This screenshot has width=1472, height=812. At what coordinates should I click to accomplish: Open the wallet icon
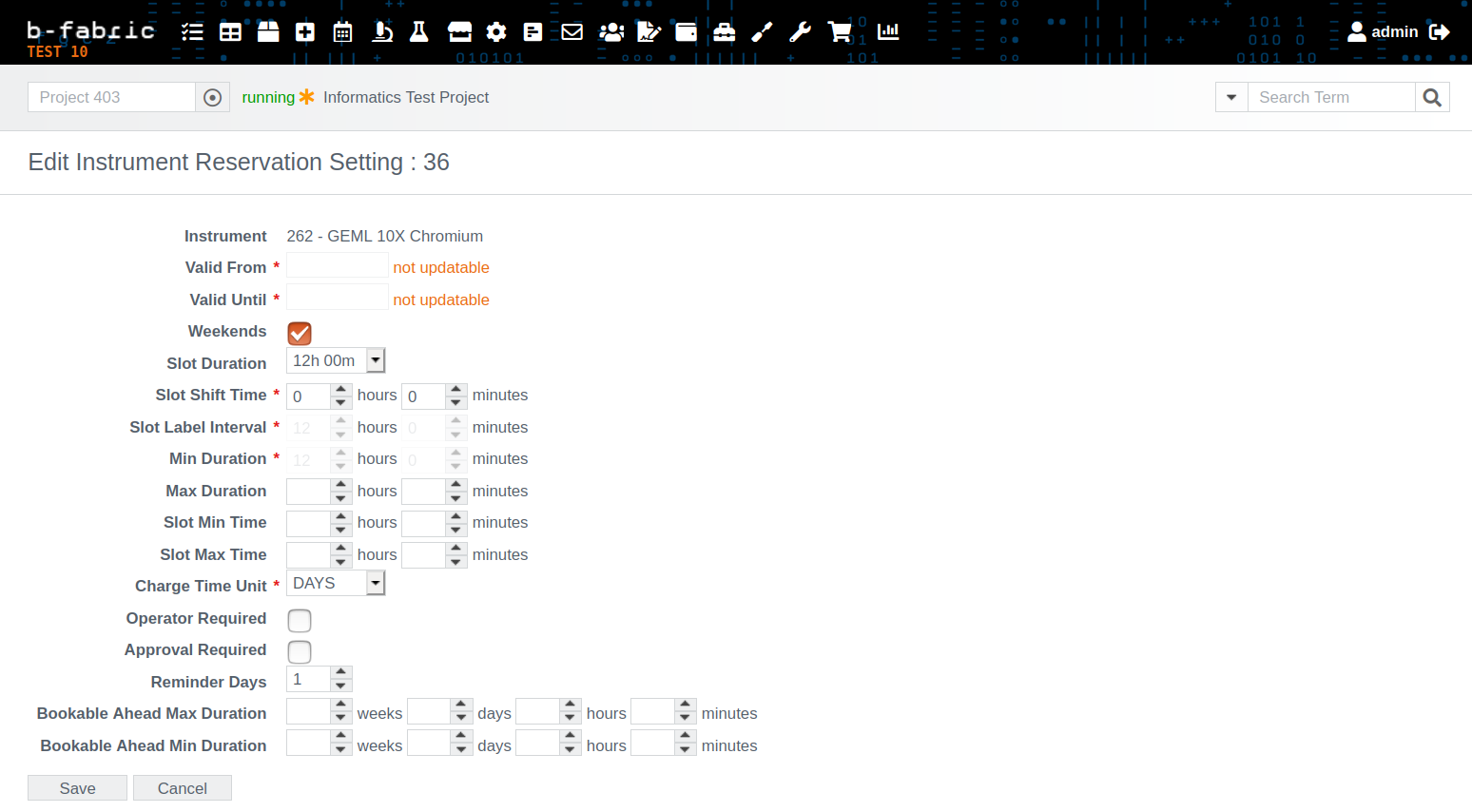point(686,32)
